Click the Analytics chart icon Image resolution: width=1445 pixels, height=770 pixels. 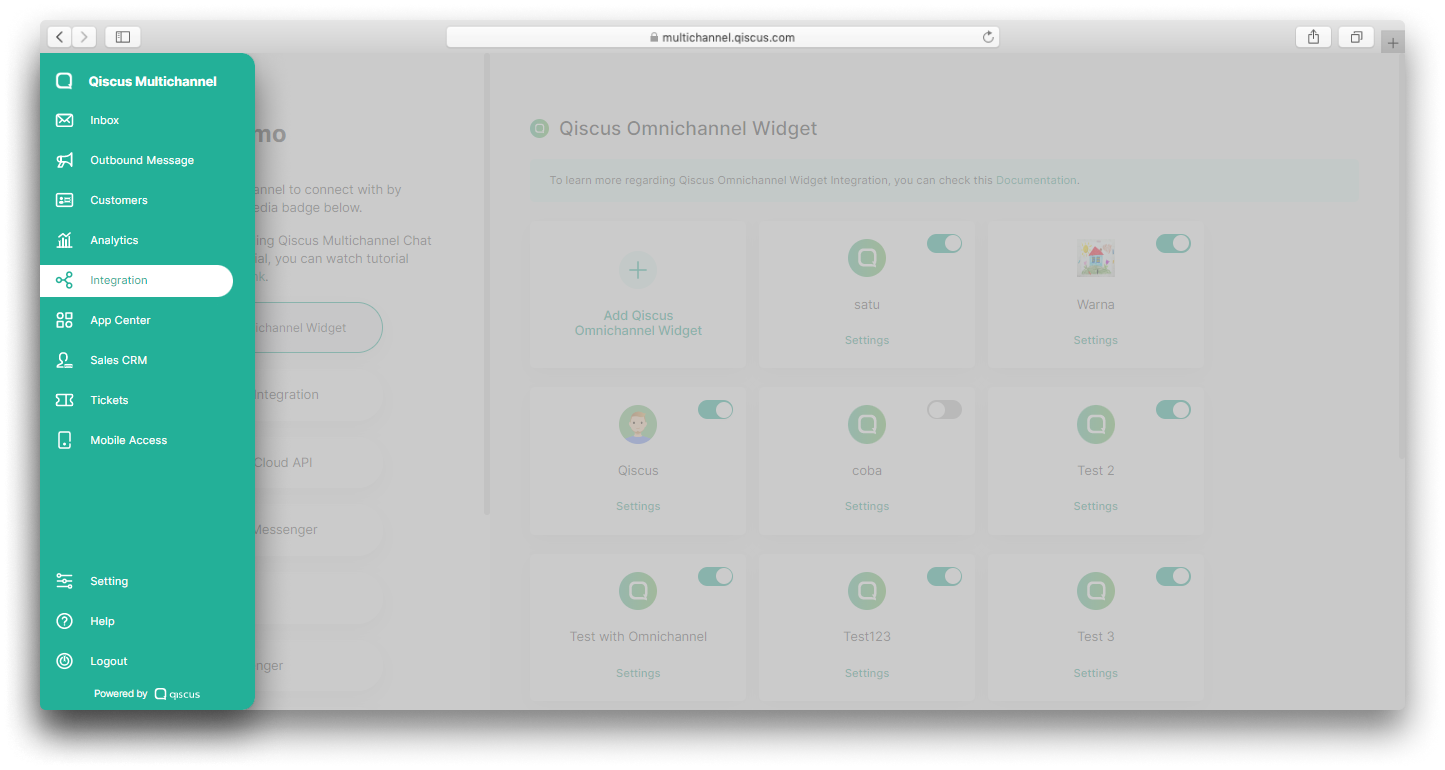click(64, 240)
